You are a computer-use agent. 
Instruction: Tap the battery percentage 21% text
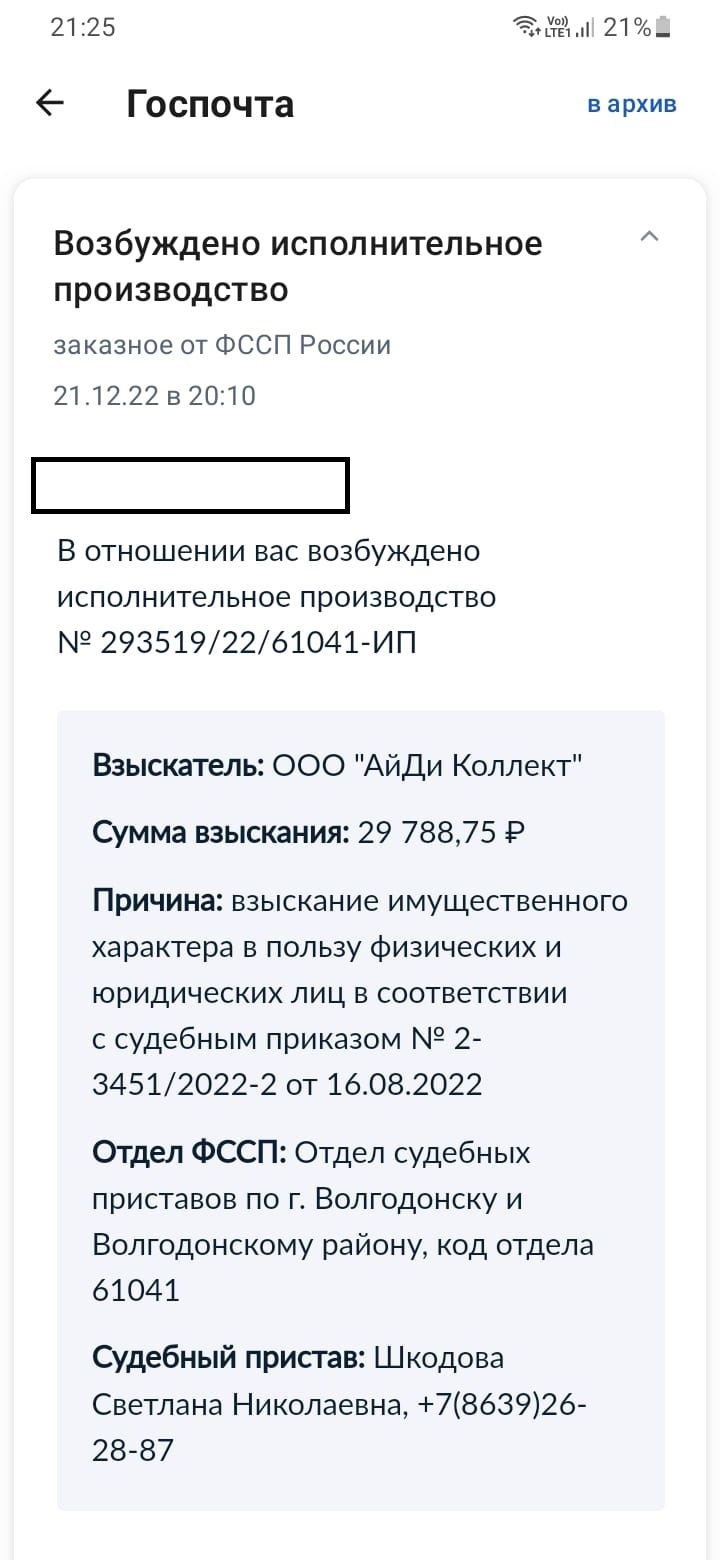pyautogui.click(x=627, y=27)
